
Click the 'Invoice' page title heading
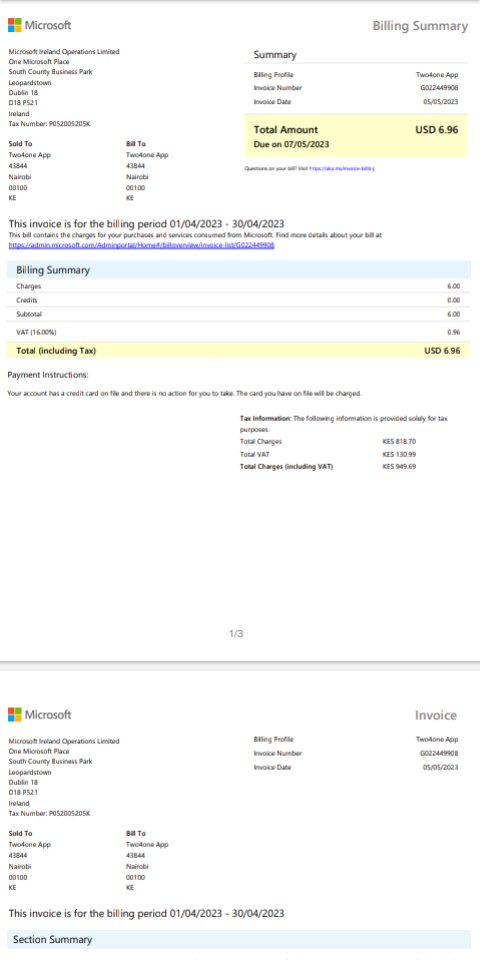436,715
